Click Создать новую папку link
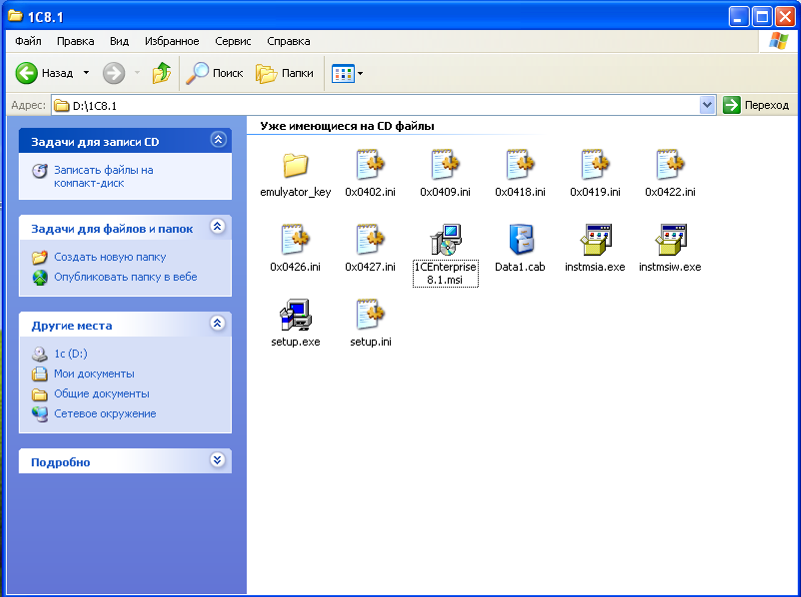The height and width of the screenshot is (597, 801). click(110, 257)
